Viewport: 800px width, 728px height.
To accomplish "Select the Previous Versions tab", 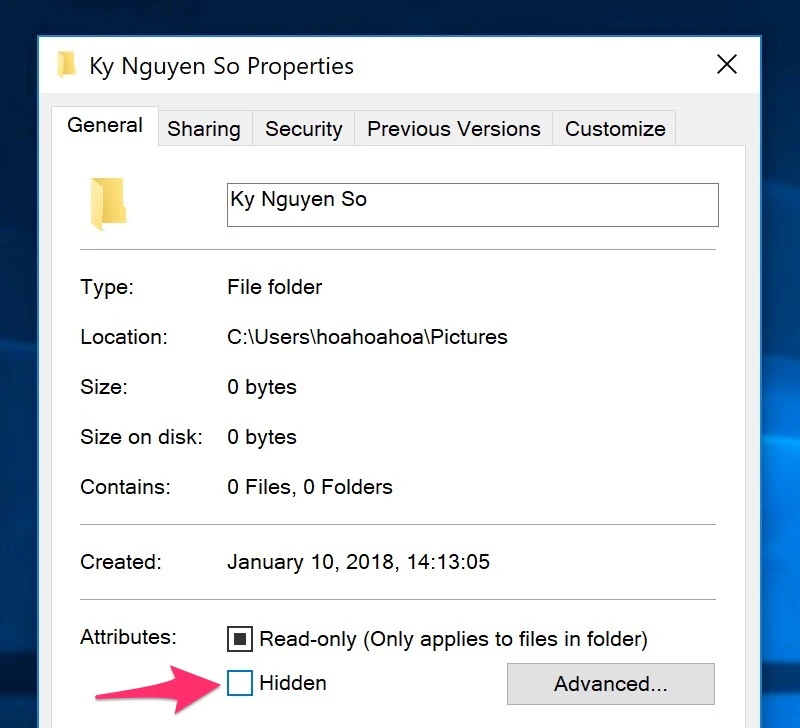I will 453,128.
